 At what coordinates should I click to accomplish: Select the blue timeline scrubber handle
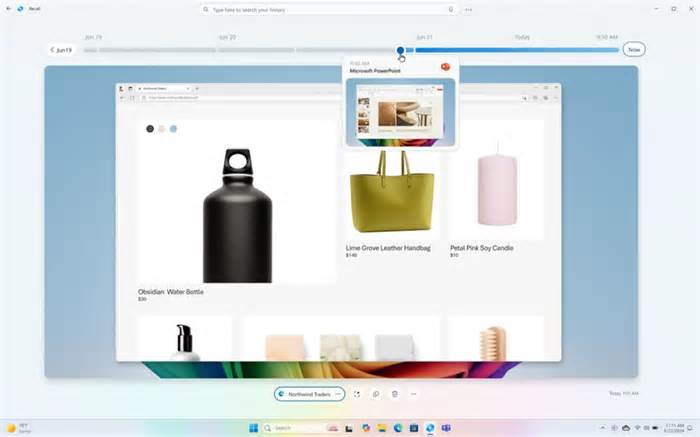(x=400, y=50)
